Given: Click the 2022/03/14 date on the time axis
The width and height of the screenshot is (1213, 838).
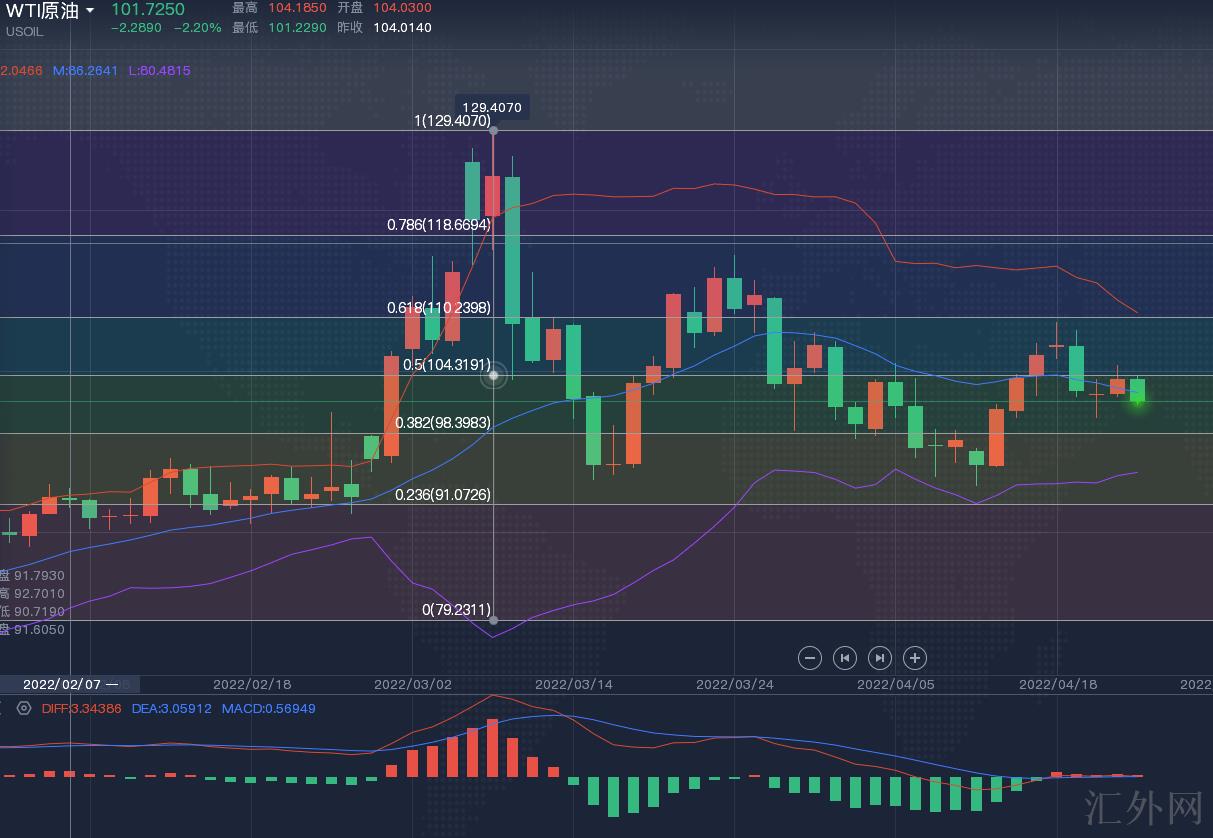Looking at the screenshot, I should [574, 684].
